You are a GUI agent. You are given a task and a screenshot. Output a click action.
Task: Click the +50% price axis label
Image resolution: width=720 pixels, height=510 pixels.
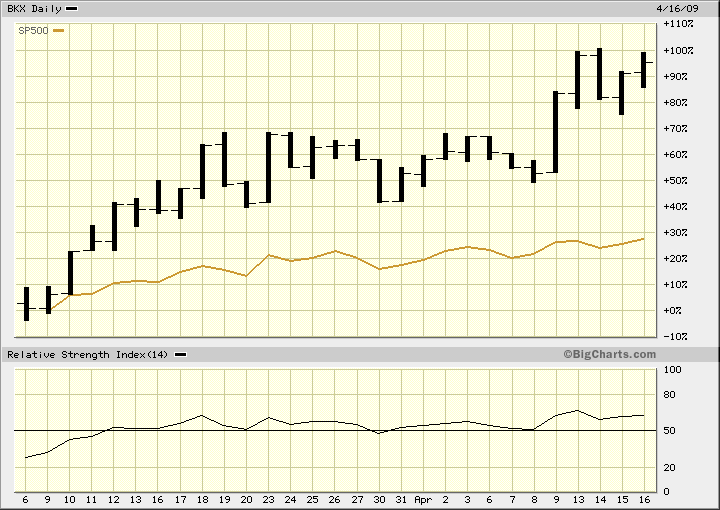point(675,180)
